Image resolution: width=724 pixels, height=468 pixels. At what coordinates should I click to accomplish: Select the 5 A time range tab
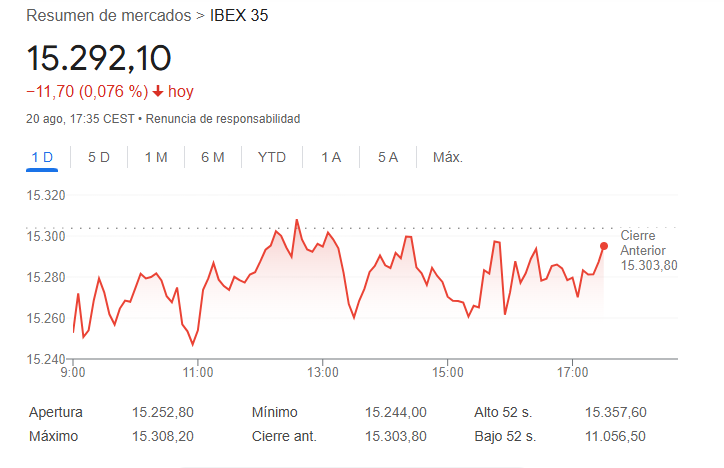(388, 157)
